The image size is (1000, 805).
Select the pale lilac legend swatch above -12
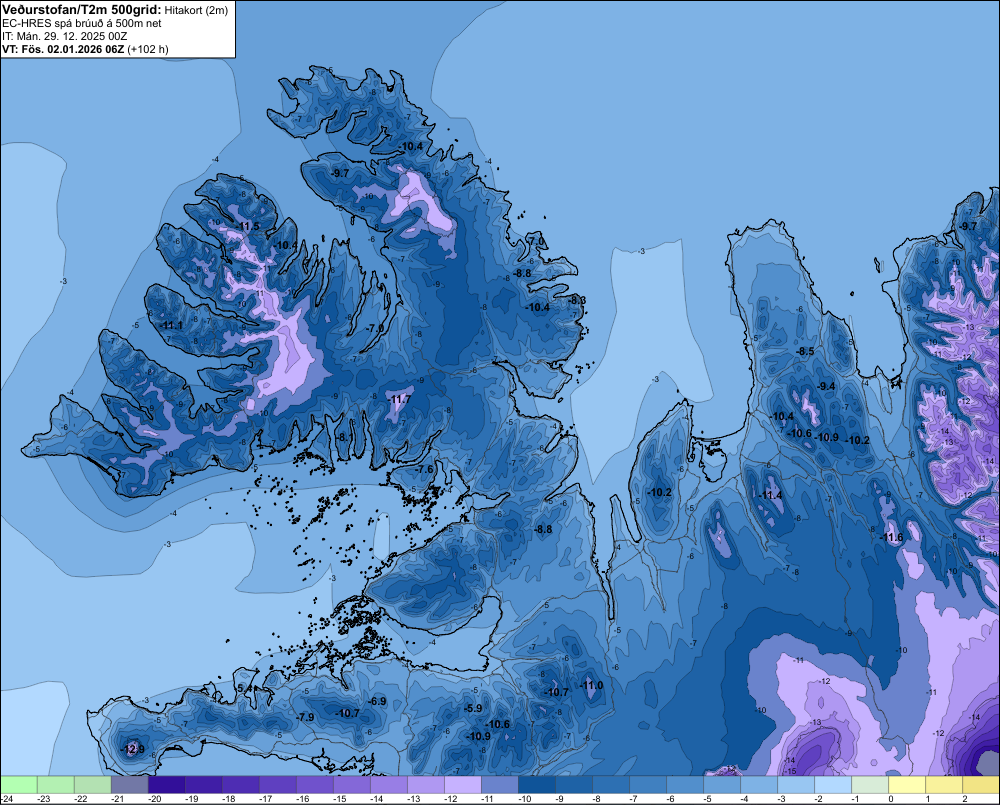(462, 784)
